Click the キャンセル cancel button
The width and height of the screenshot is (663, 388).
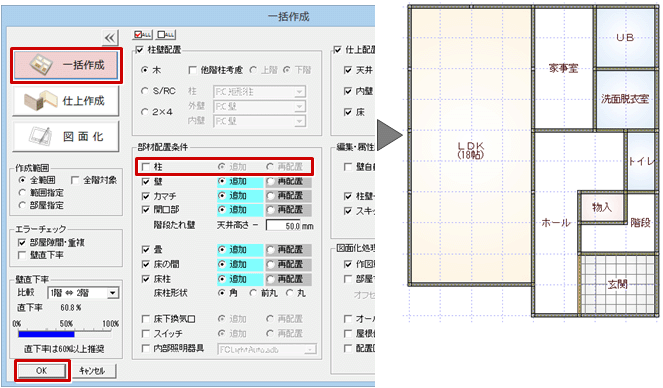point(92,371)
